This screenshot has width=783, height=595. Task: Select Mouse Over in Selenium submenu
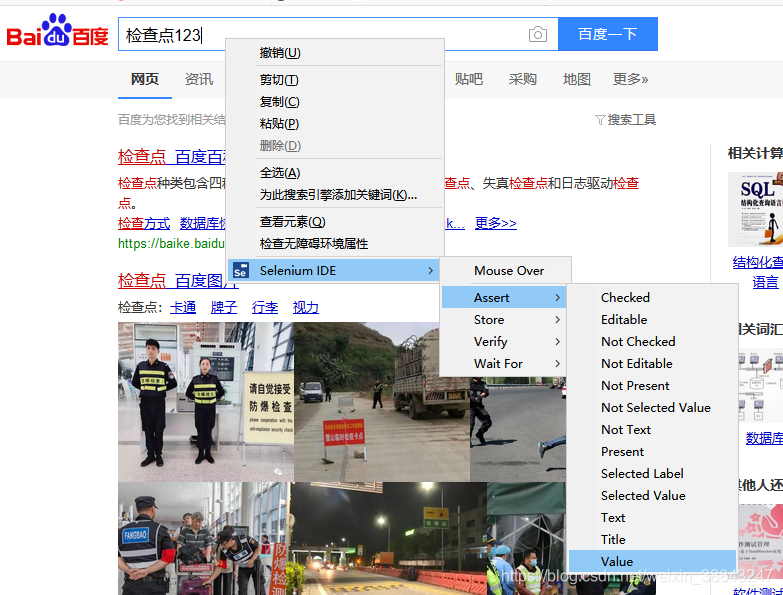[x=505, y=271]
